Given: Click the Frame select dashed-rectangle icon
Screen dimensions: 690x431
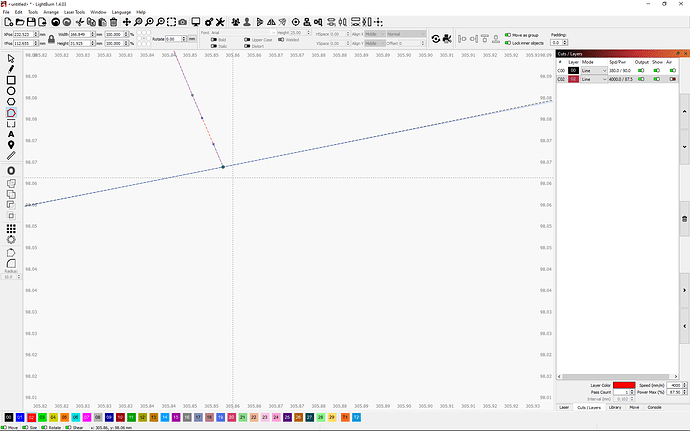Looking at the screenshot, I should 172,22.
